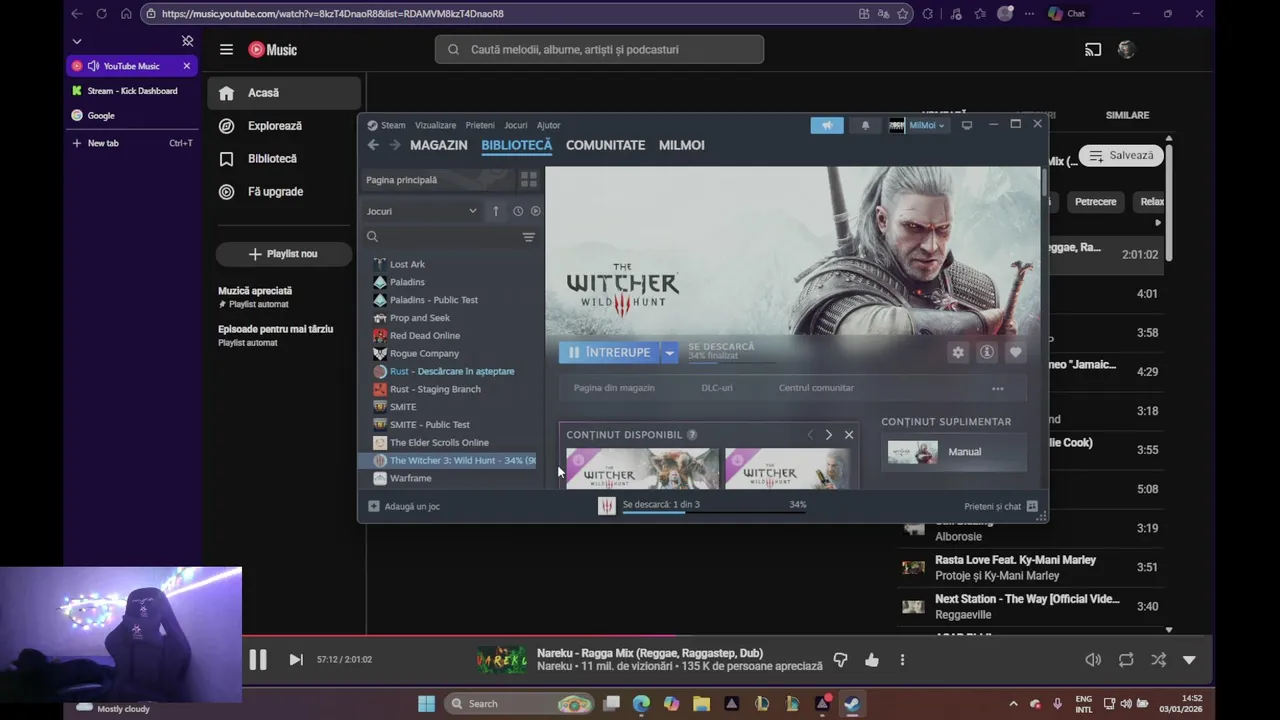Favorite this page with the star icon
This screenshot has height=720, width=1280.
pos(903,14)
